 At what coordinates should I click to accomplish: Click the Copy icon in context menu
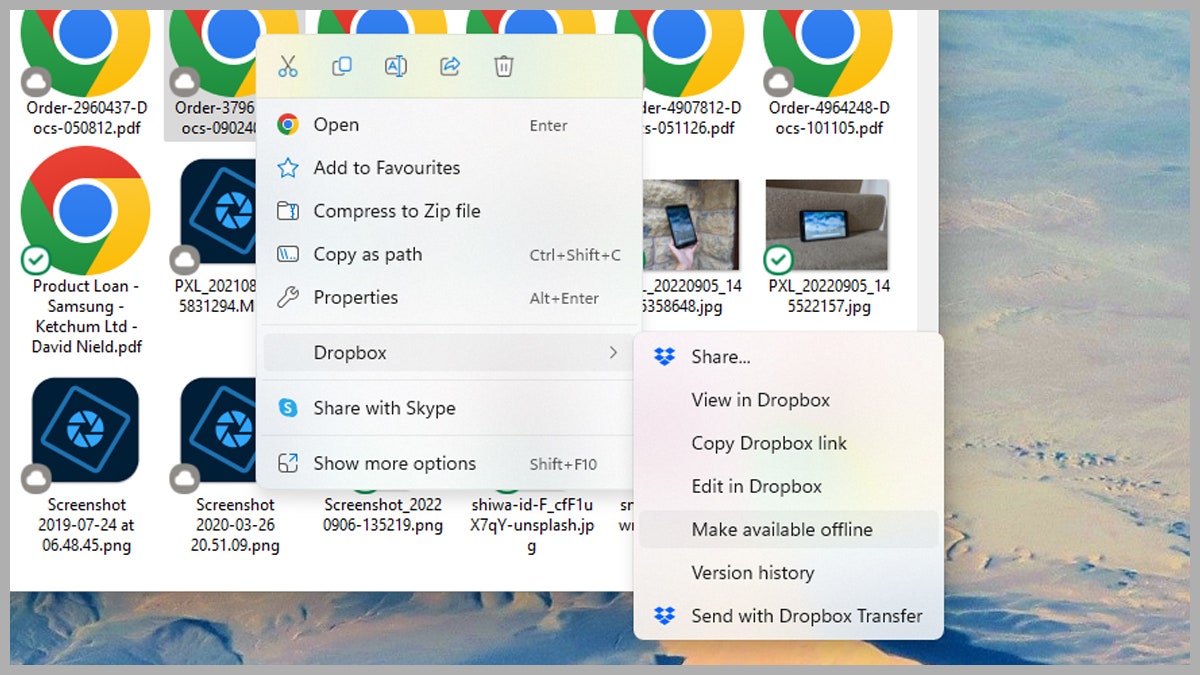point(342,67)
